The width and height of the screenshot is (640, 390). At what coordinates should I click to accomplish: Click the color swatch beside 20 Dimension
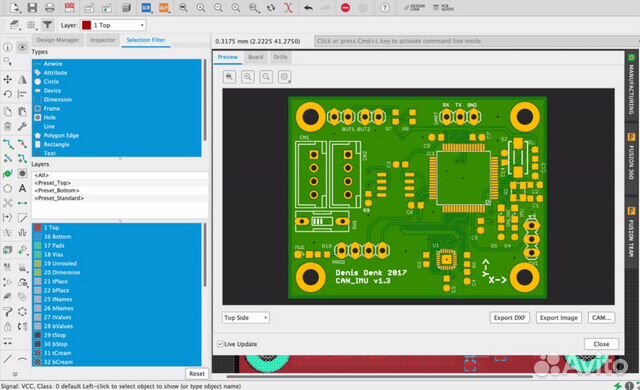pyautogui.click(x=38, y=273)
